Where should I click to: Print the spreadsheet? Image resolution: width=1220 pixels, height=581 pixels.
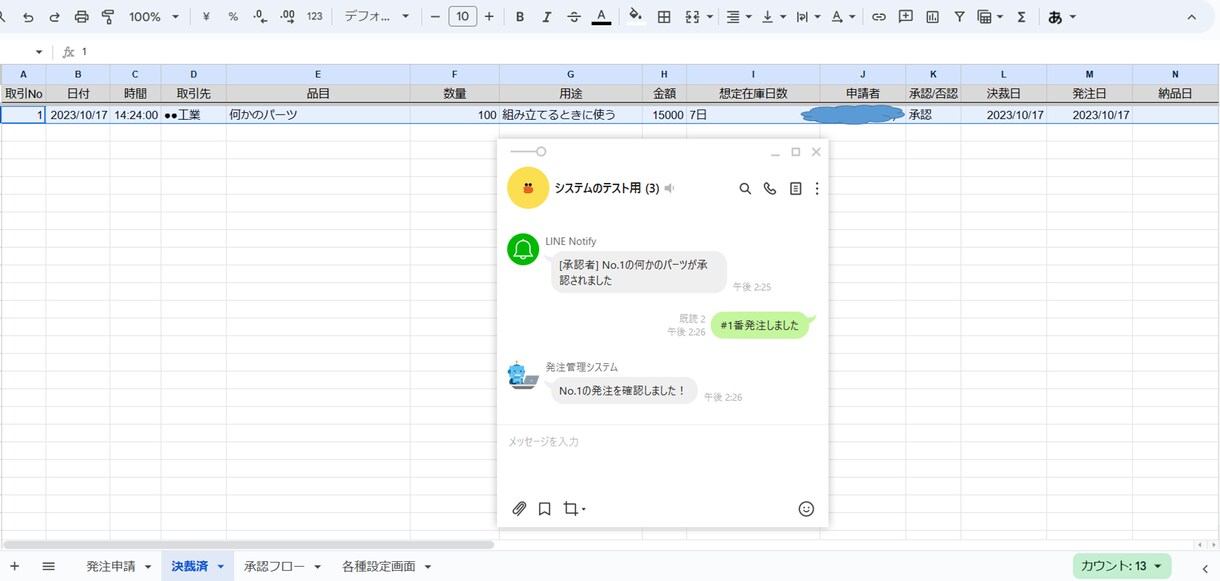[x=82, y=17]
